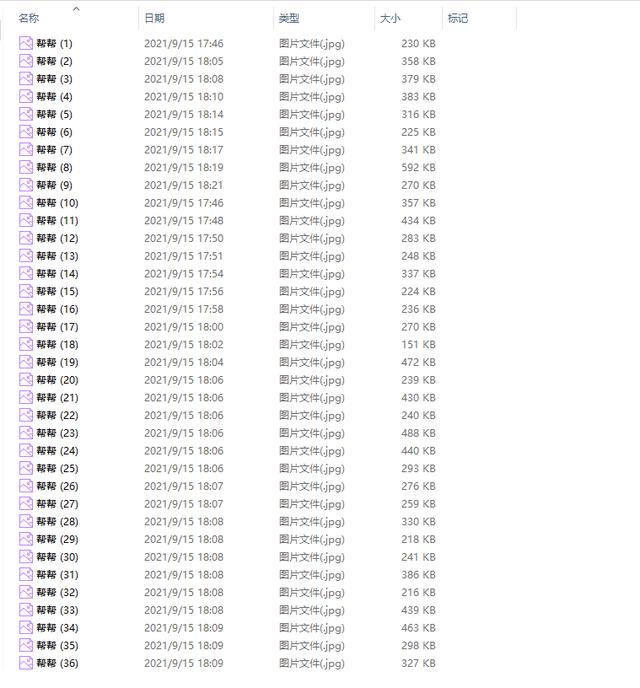
Task: Select the file named 帮帮 (20)
Action: point(57,380)
